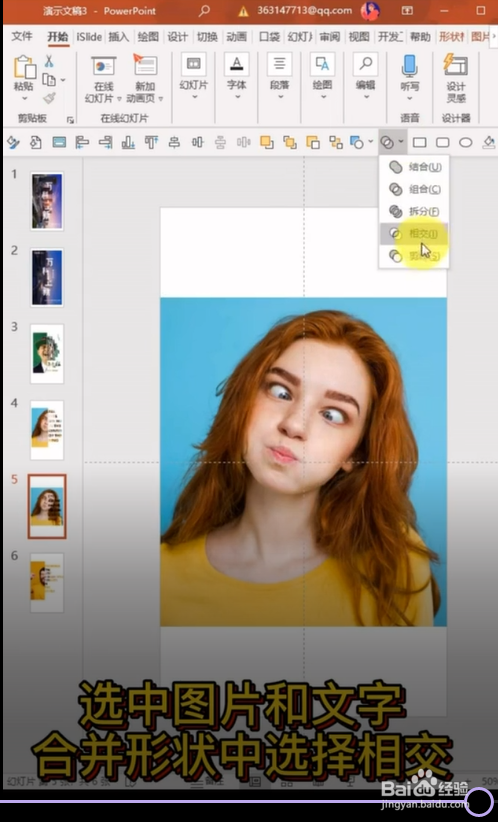The width and height of the screenshot is (498, 822).
Task: Select slide 4 thumbnail
Action: click(47, 430)
